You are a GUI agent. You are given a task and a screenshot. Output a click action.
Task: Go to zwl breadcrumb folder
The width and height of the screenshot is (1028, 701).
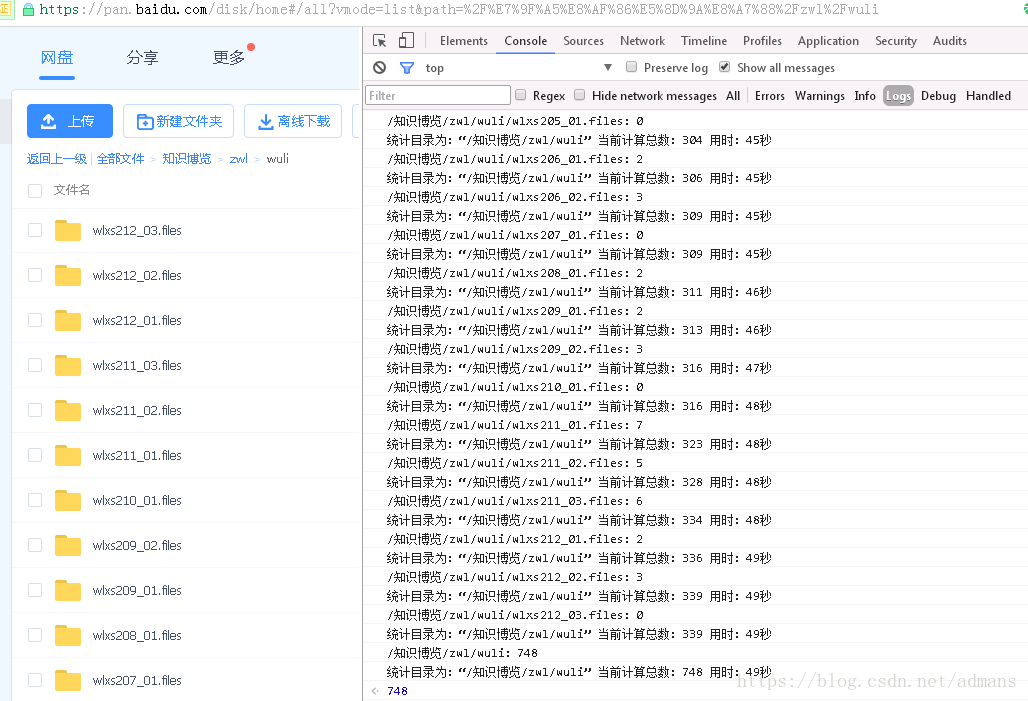pyautogui.click(x=239, y=159)
